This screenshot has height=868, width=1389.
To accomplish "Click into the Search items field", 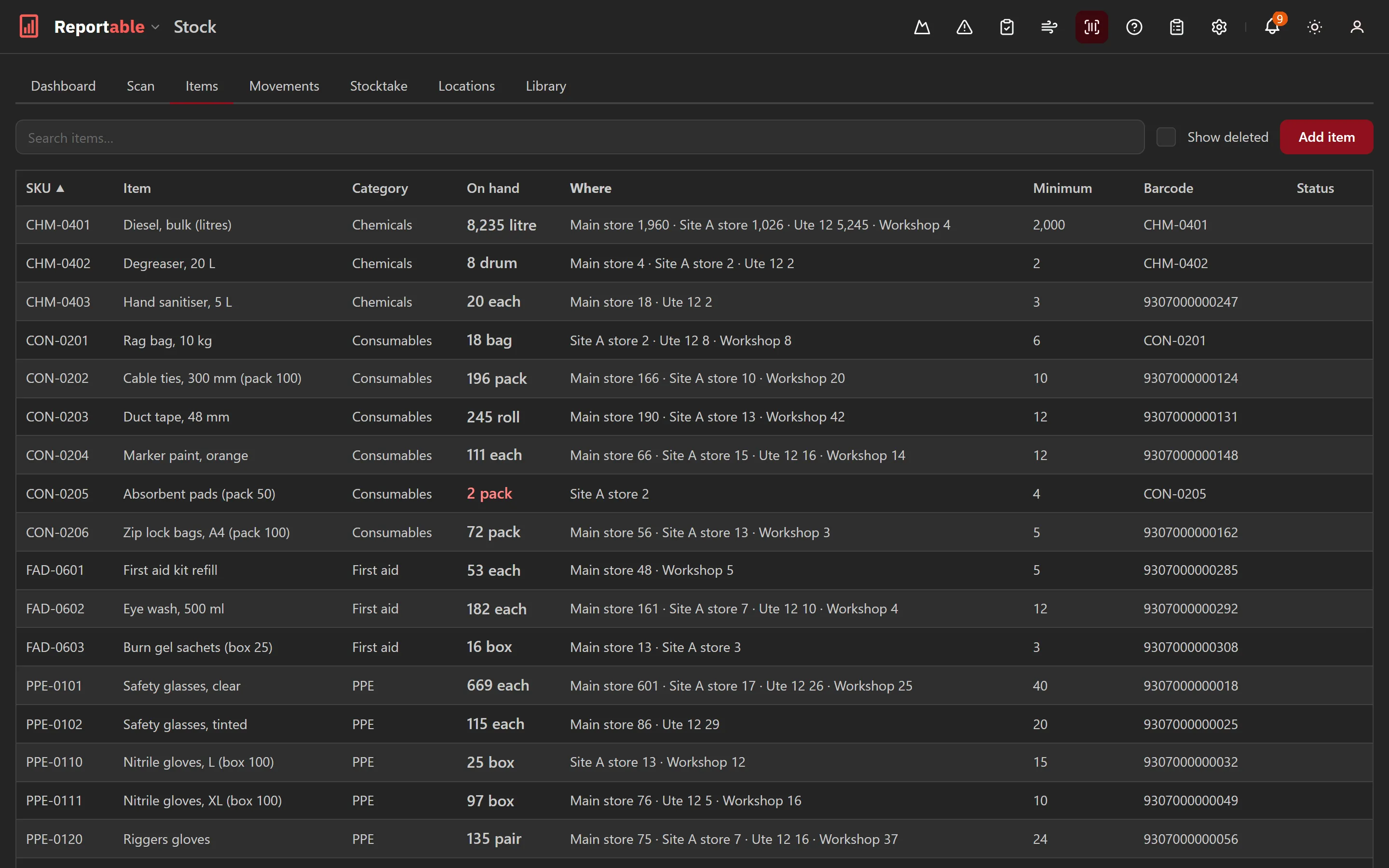I will (580, 137).
